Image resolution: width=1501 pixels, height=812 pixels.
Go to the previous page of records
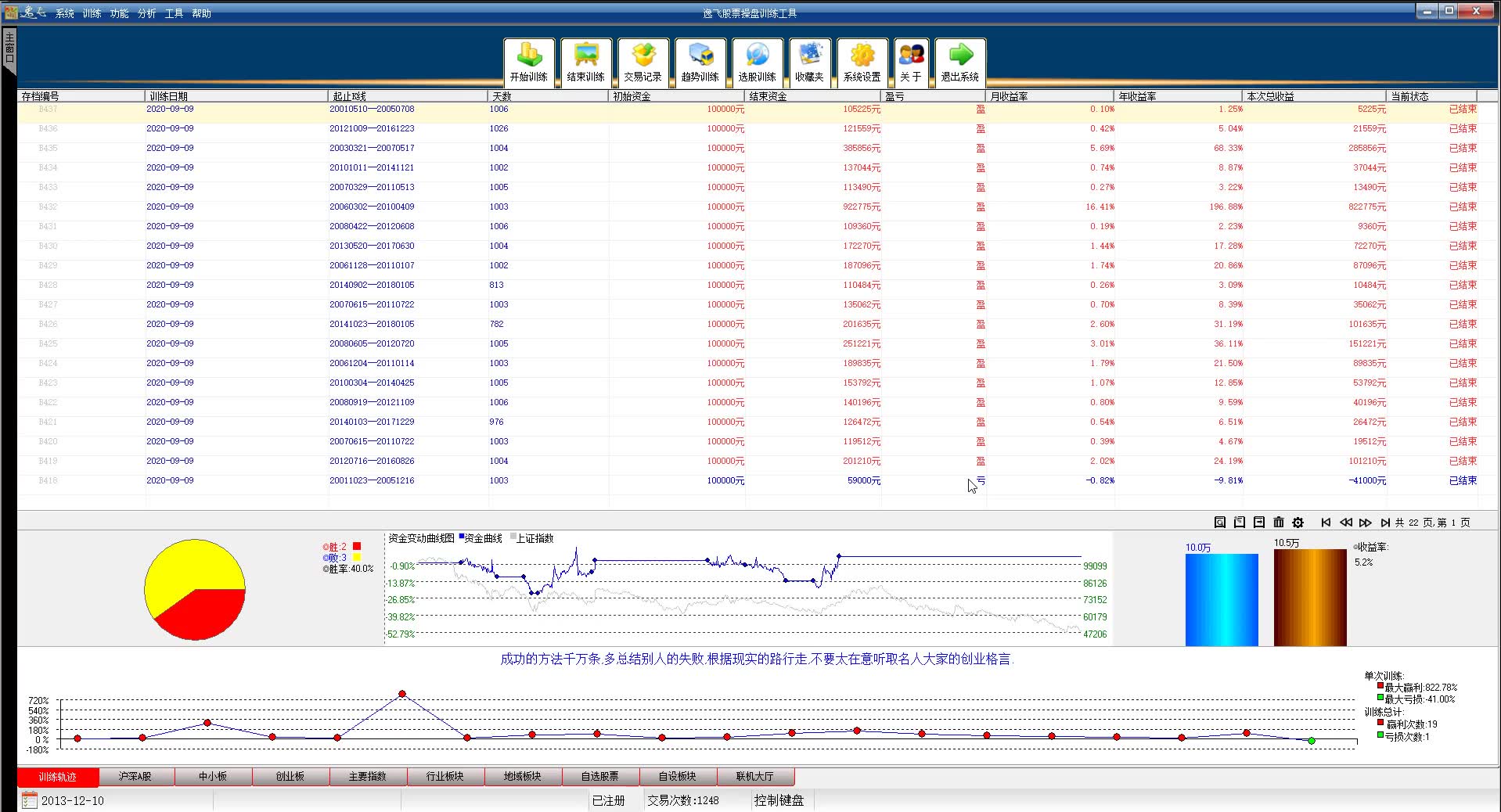click(1345, 523)
